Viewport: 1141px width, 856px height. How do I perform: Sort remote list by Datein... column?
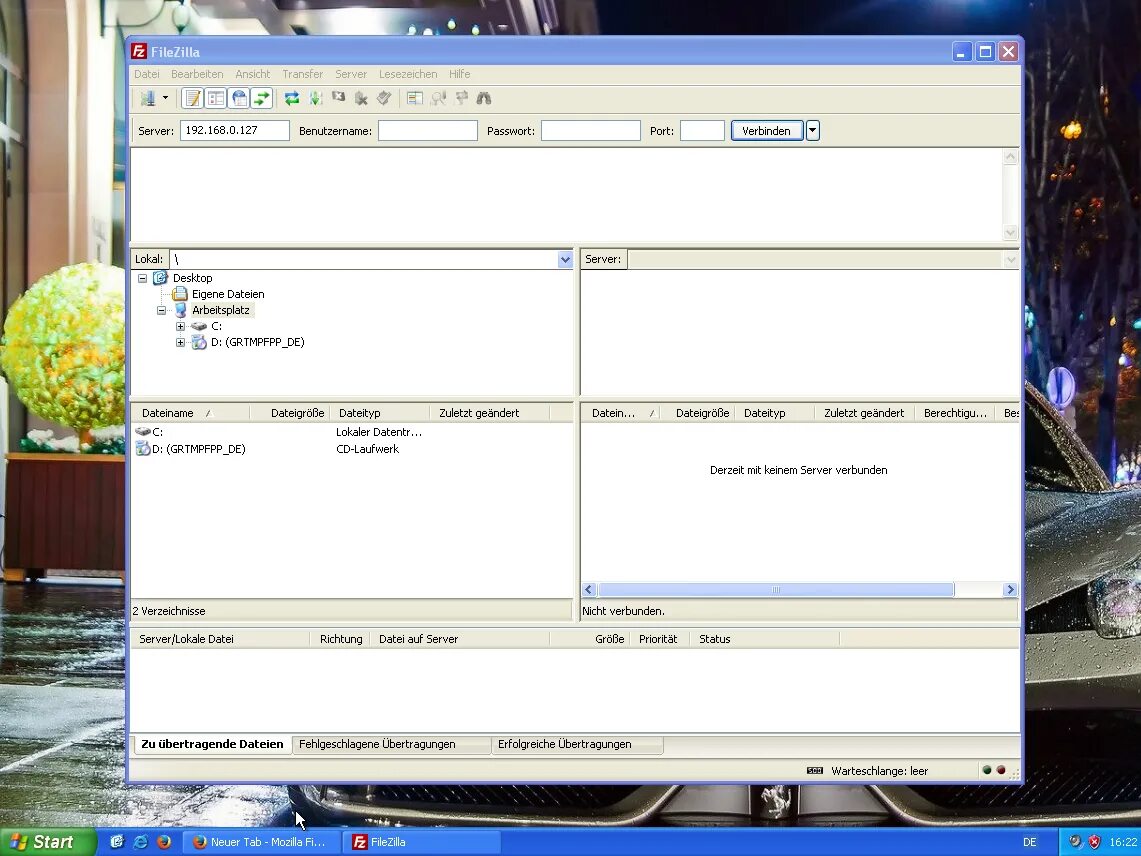(621, 413)
